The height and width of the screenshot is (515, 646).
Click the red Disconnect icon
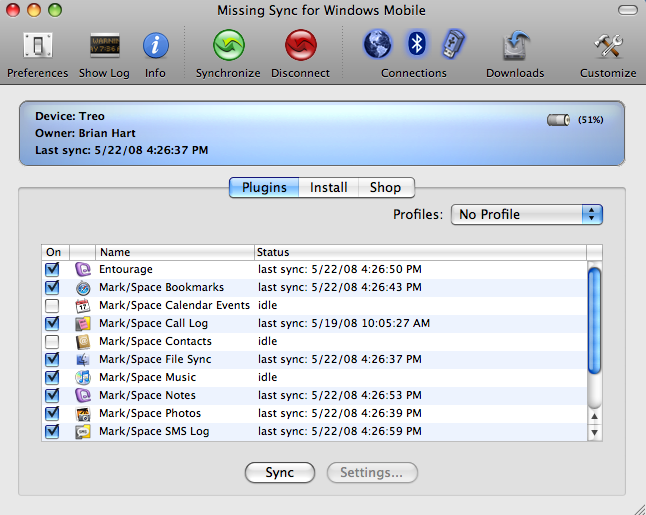coord(300,46)
